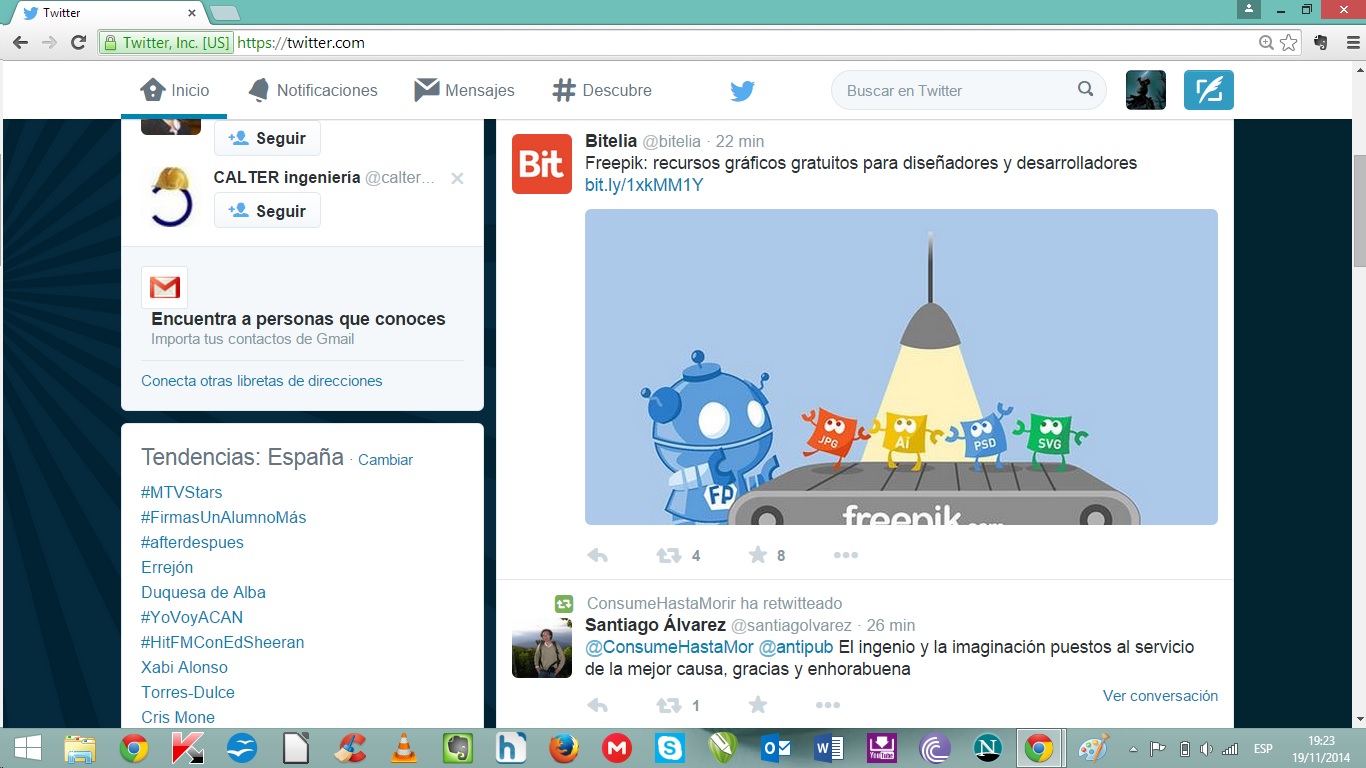Image resolution: width=1366 pixels, height=768 pixels.
Task: Open the profile avatar menu
Action: (x=1146, y=90)
